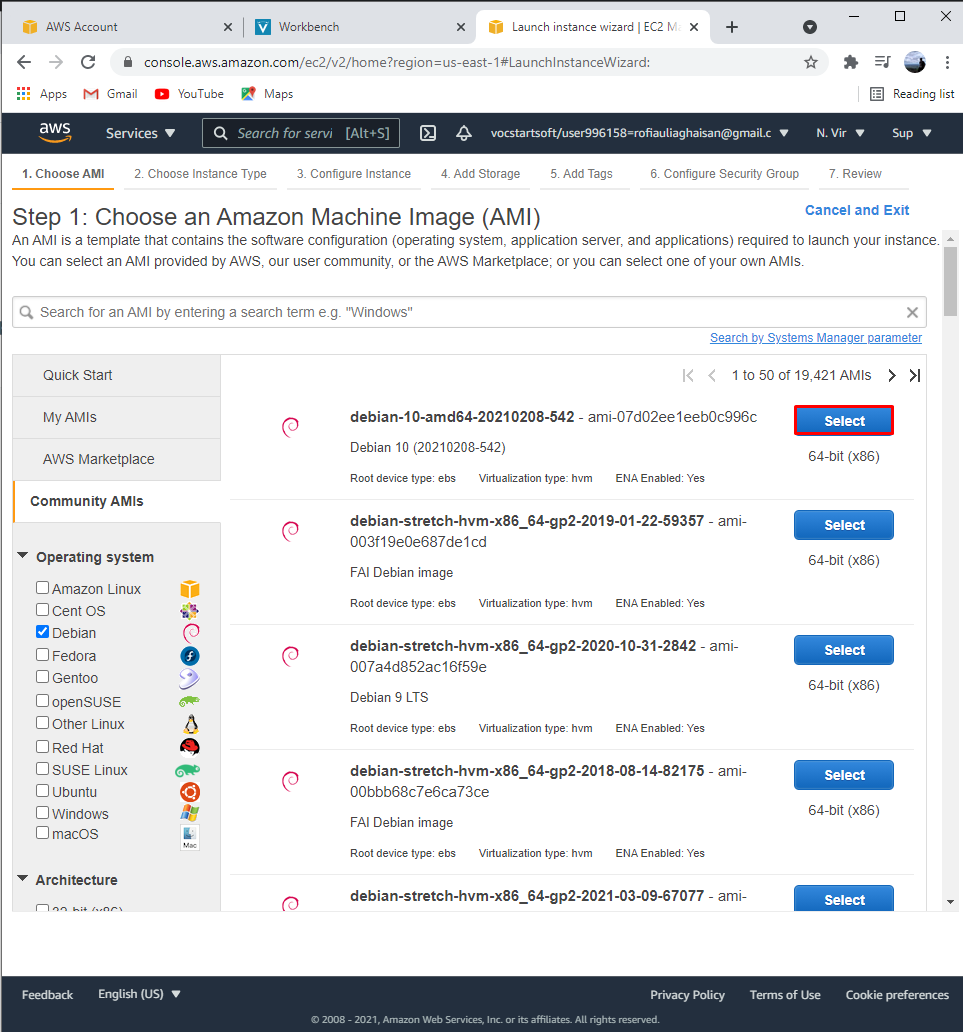Image resolution: width=963 pixels, height=1032 pixels.
Task: Click the Debian logo of debian-10-amd64 AMI
Action: [290, 427]
